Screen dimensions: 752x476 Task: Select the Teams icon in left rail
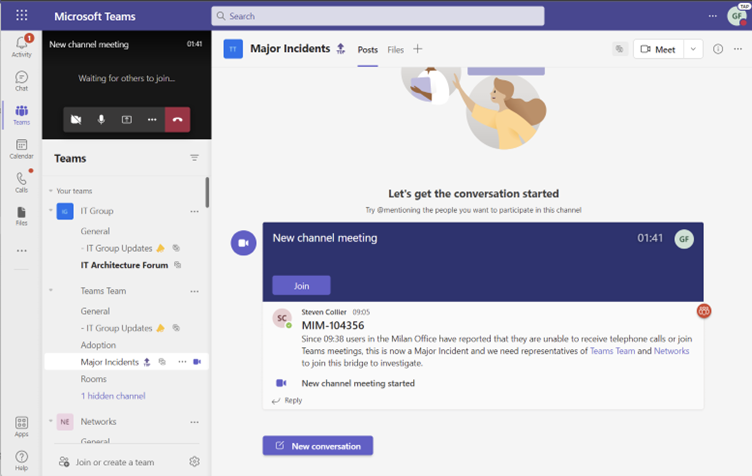22,115
